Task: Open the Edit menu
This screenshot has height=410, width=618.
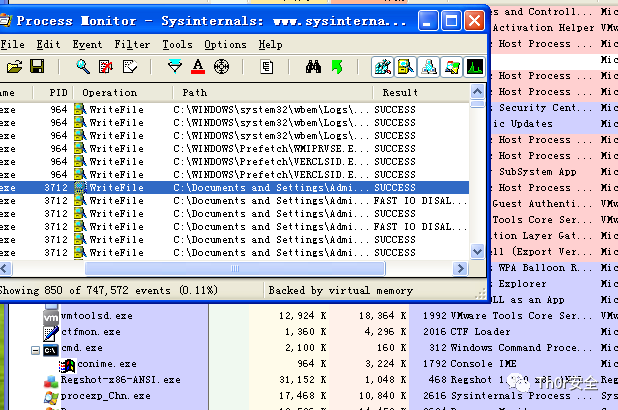Action: click(x=48, y=45)
